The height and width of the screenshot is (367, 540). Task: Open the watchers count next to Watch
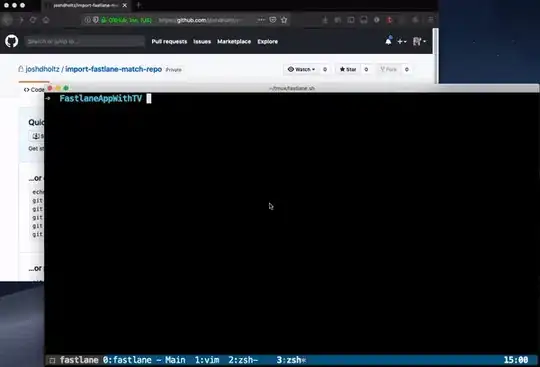pos(325,69)
